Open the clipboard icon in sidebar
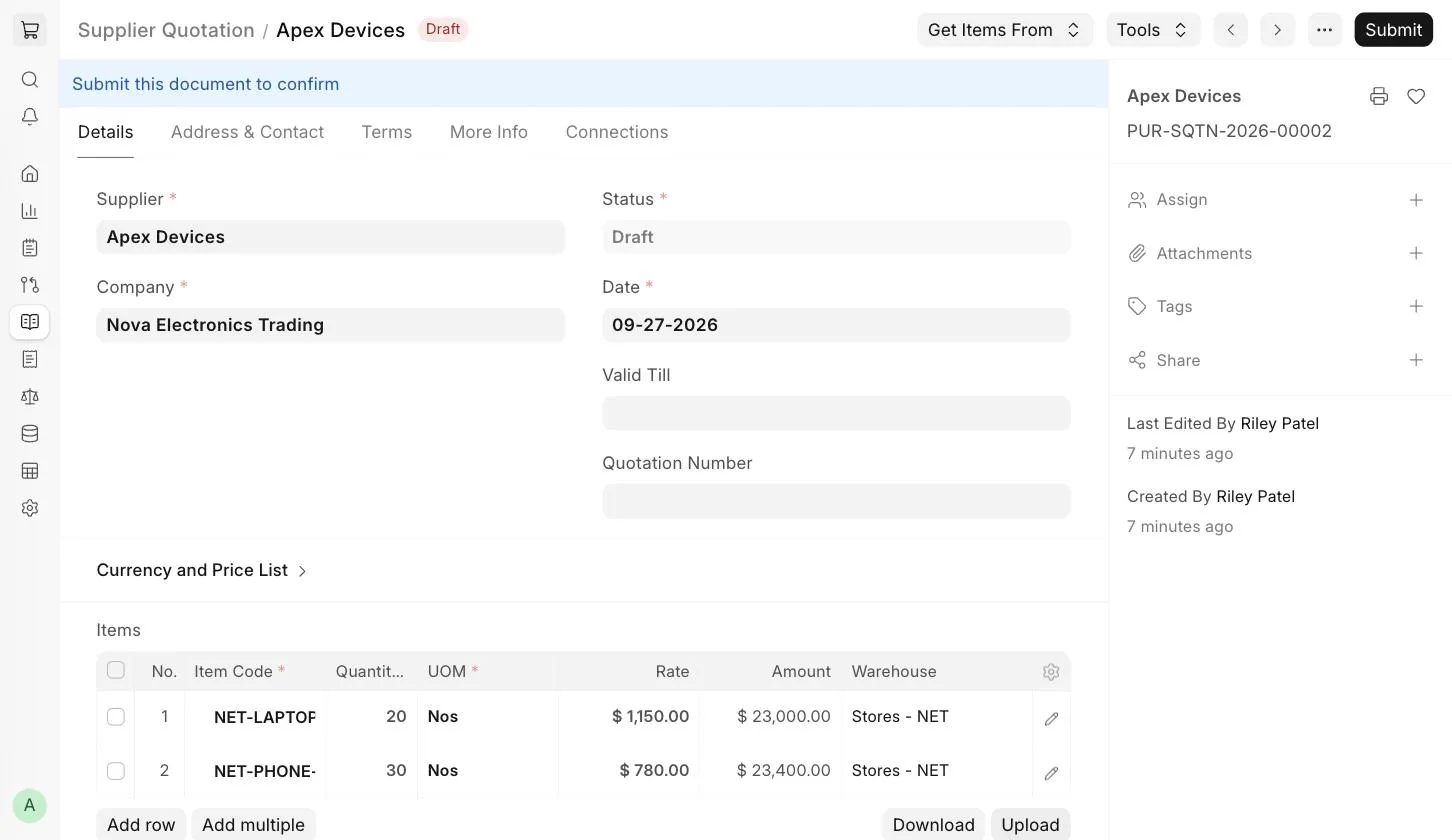The width and height of the screenshot is (1452, 840). tap(30, 248)
